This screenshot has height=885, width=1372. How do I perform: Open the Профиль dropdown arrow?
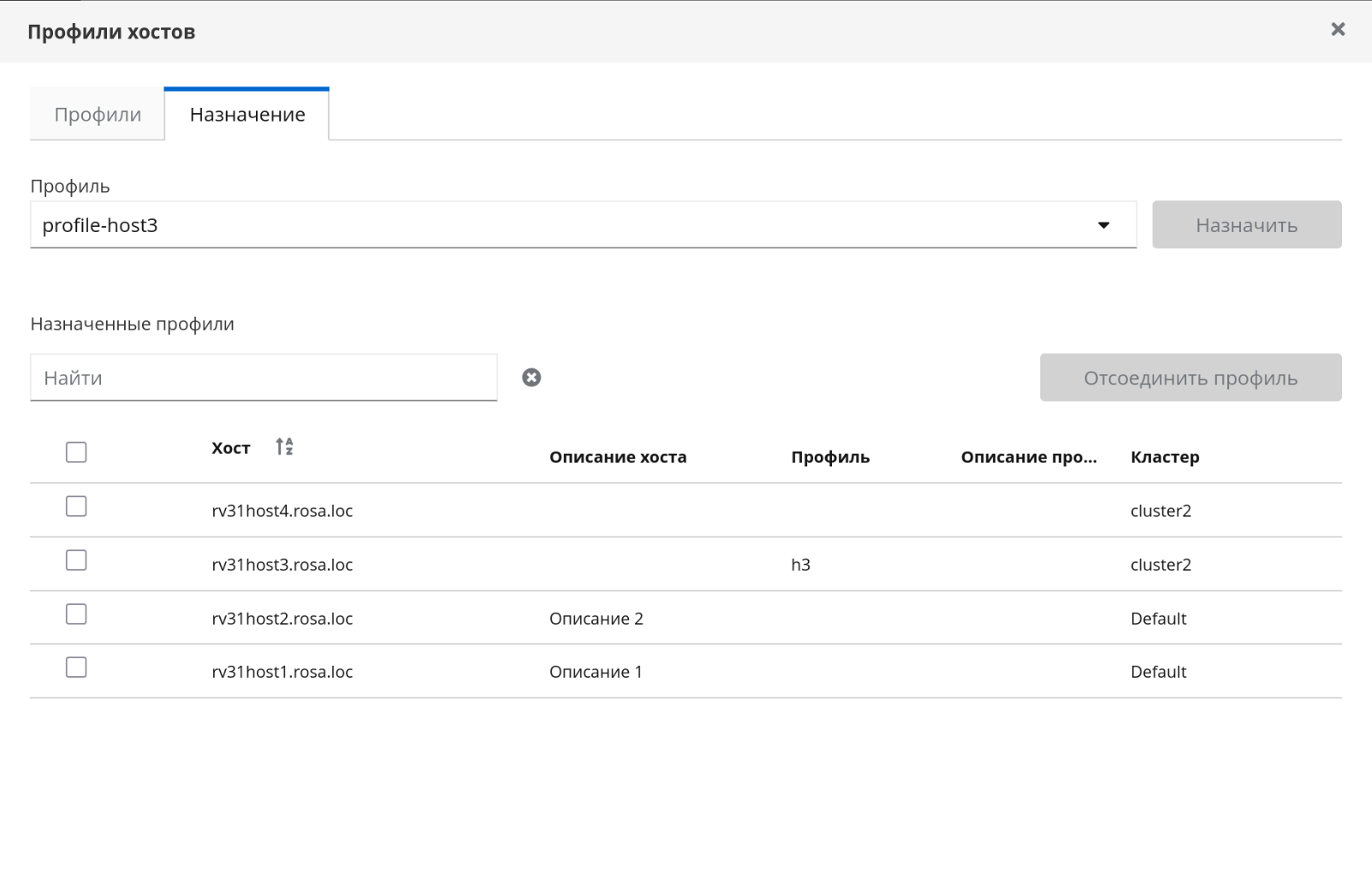tap(1103, 225)
